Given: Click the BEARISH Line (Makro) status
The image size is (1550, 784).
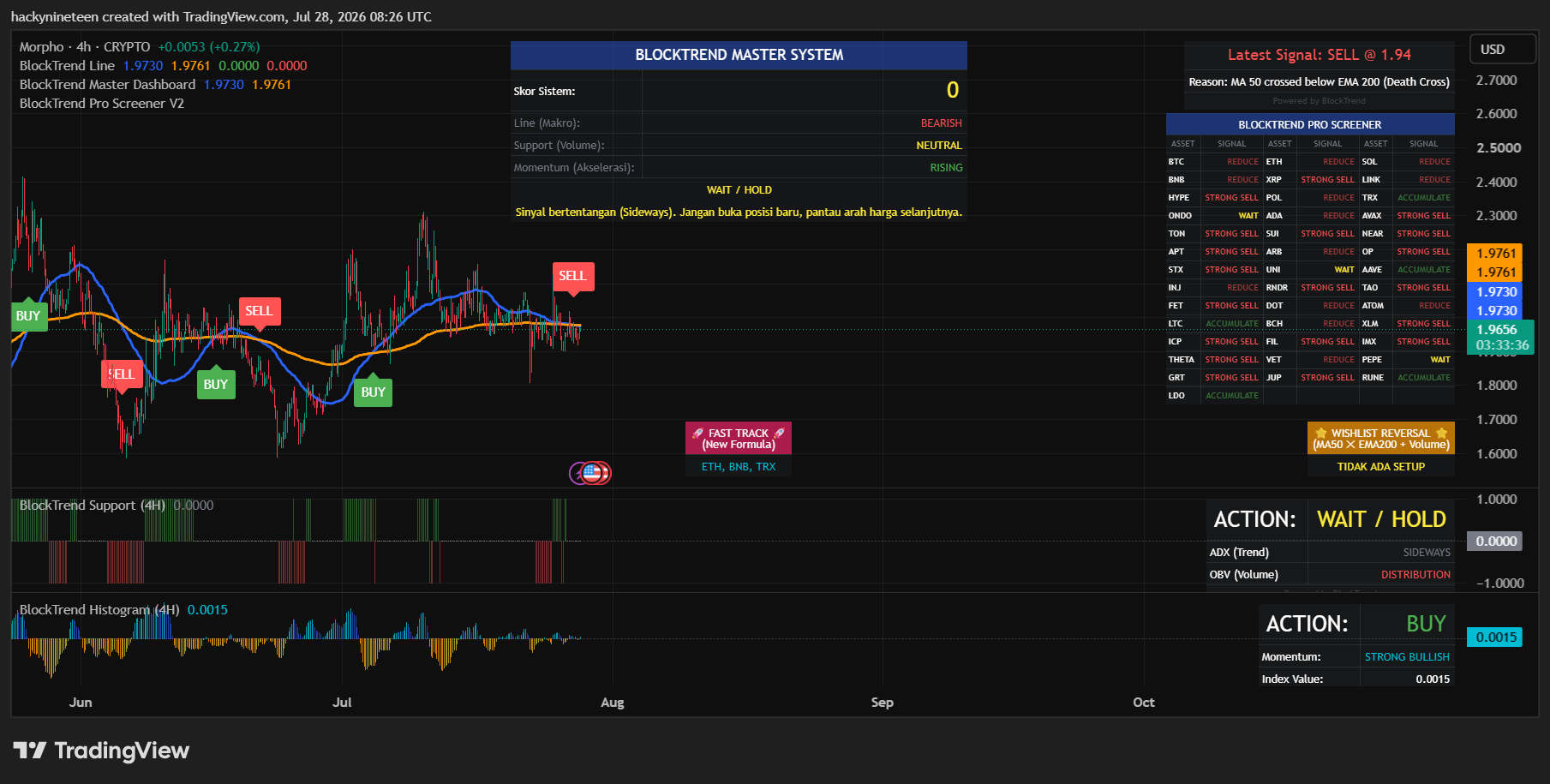Looking at the screenshot, I should 941,123.
